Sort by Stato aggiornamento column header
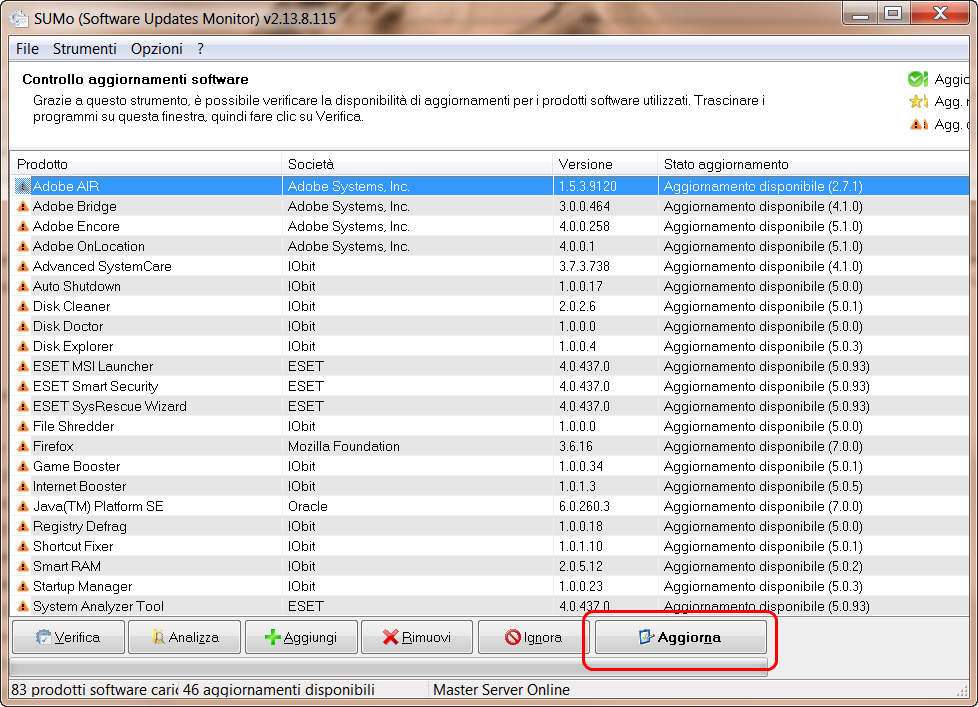This screenshot has height=707, width=978. (813, 164)
